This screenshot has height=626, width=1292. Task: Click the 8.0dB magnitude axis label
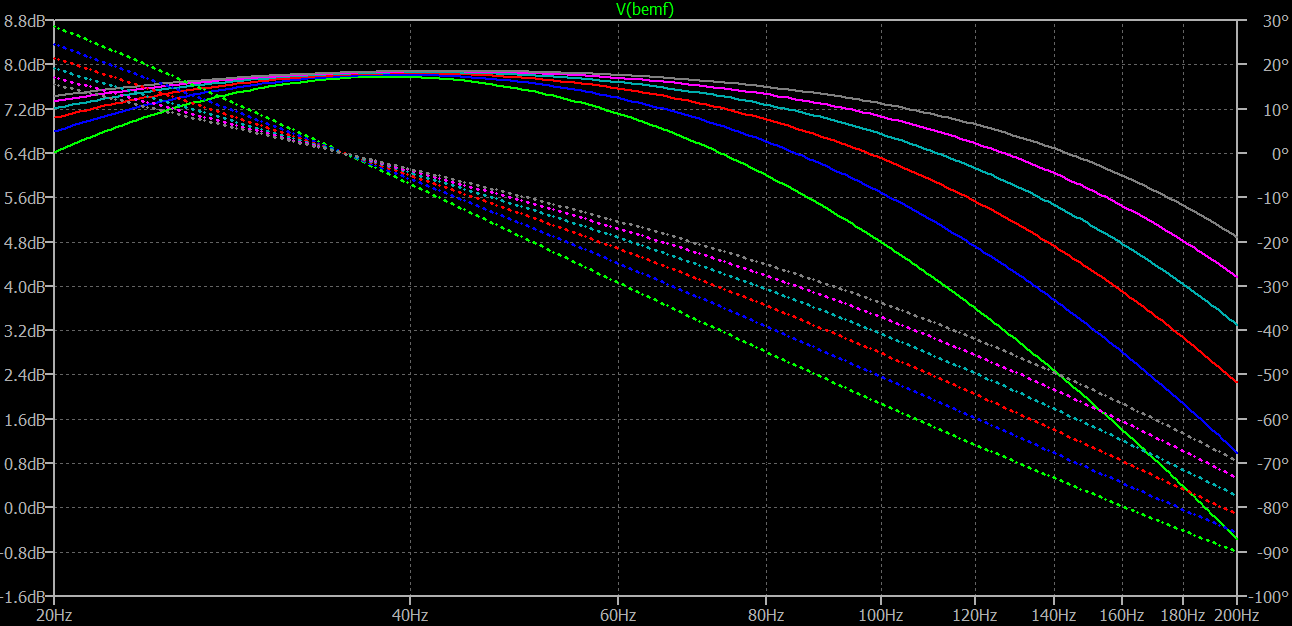point(27,64)
